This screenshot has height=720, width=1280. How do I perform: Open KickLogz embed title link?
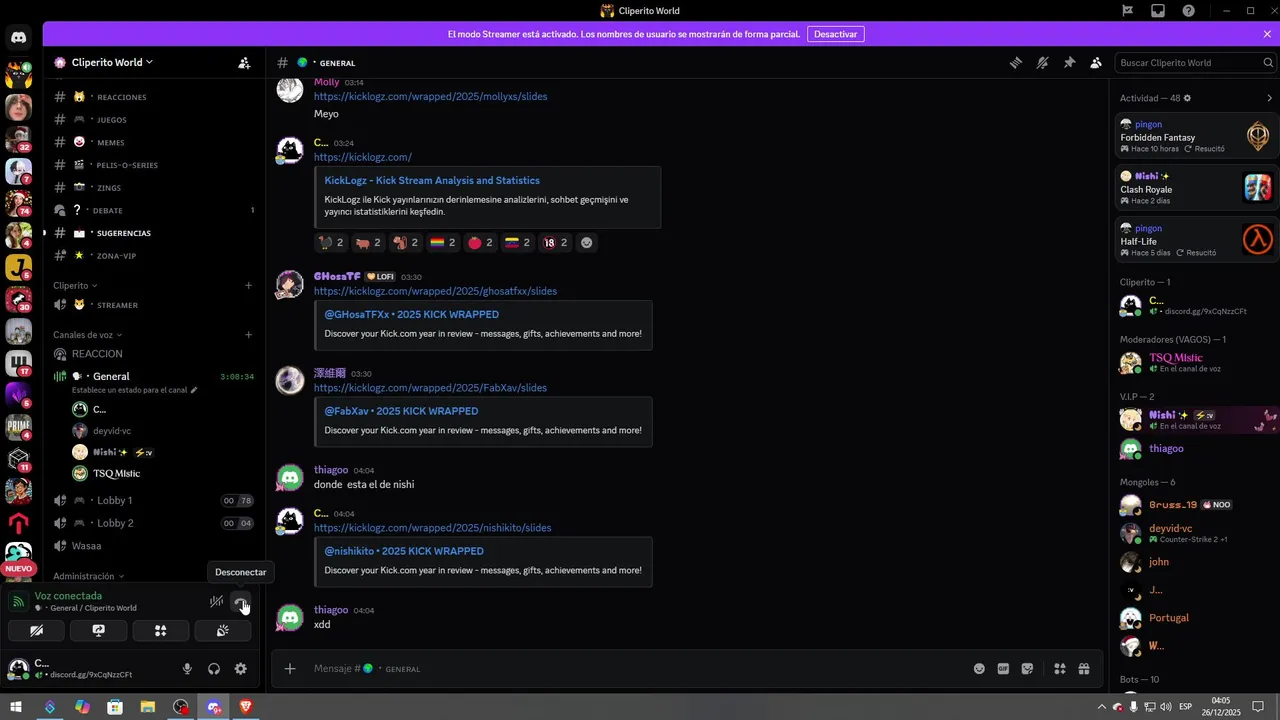click(432, 181)
